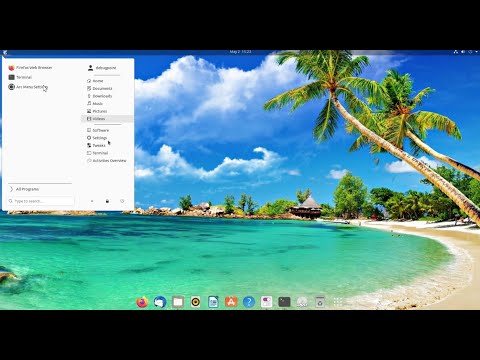Viewport: 480px width, 360px height.
Task: Expand the All Programs list
Action: tap(24, 189)
